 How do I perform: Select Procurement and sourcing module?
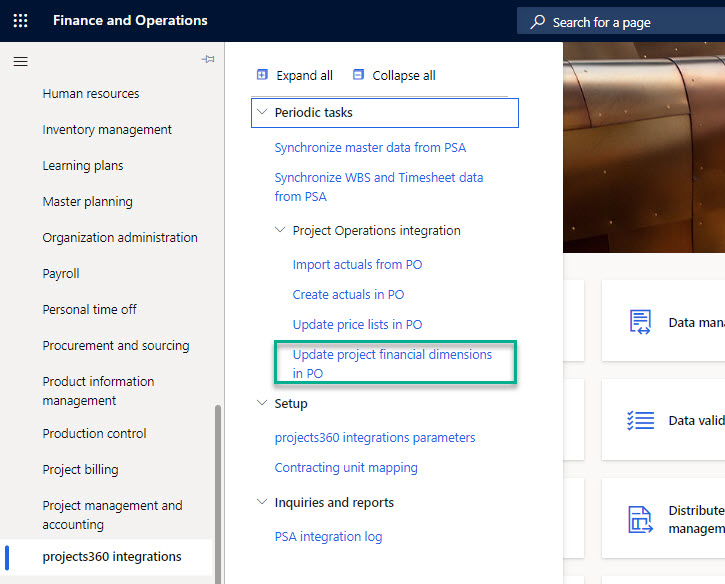pos(116,345)
